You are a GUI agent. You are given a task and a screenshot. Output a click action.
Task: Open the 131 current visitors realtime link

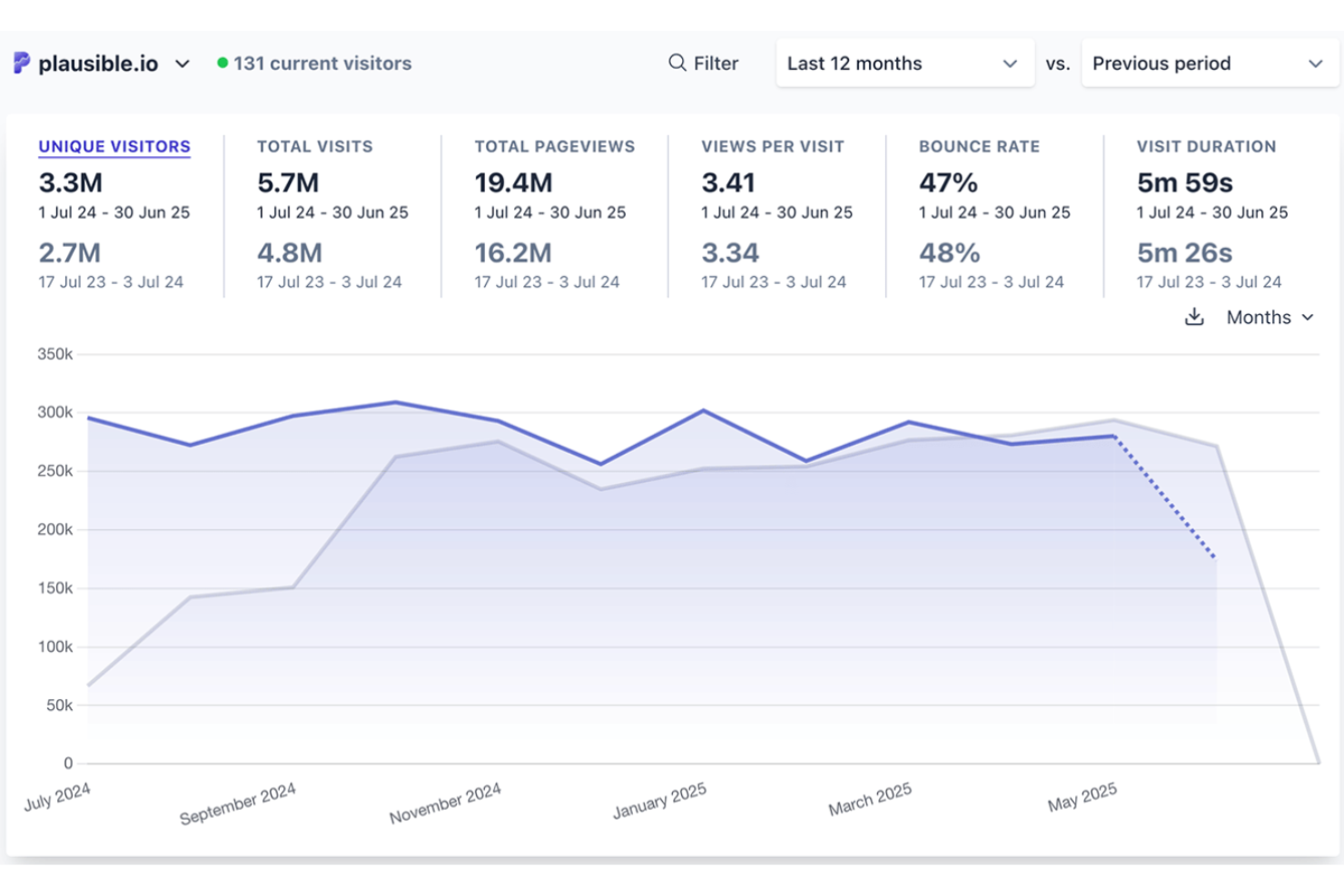click(x=314, y=64)
